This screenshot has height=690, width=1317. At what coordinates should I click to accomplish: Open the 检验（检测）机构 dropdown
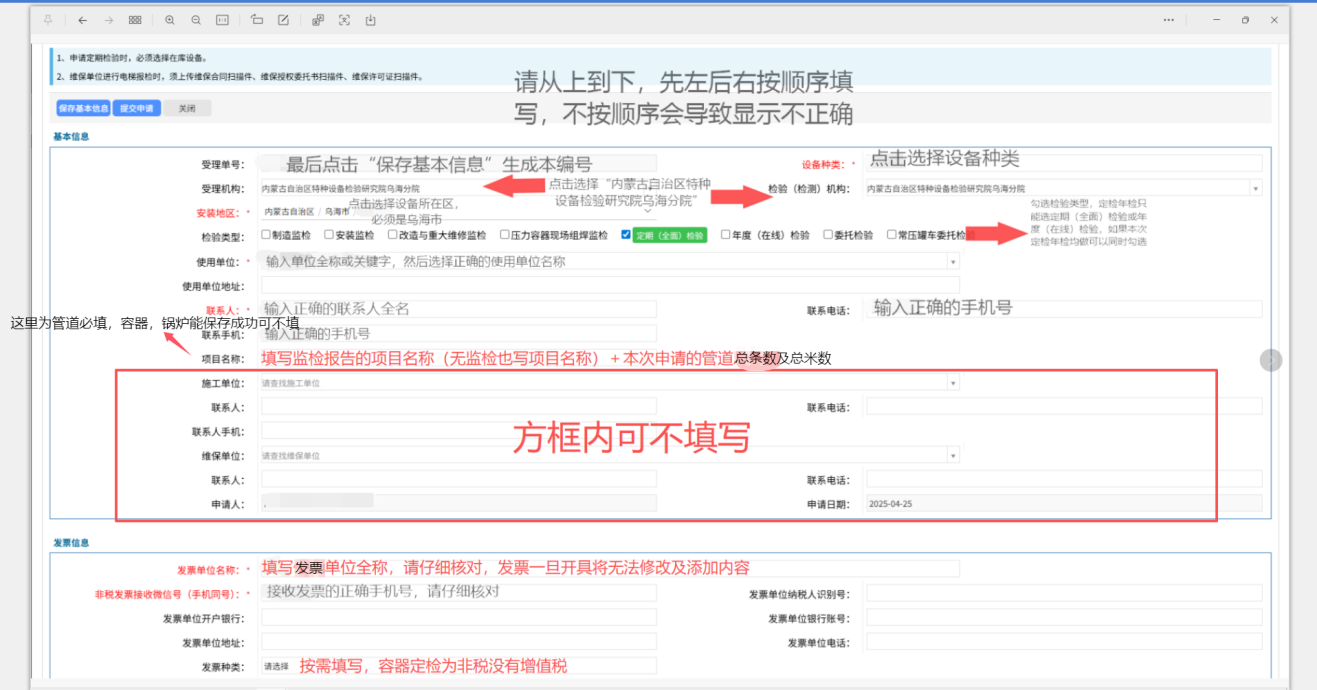point(1255,187)
